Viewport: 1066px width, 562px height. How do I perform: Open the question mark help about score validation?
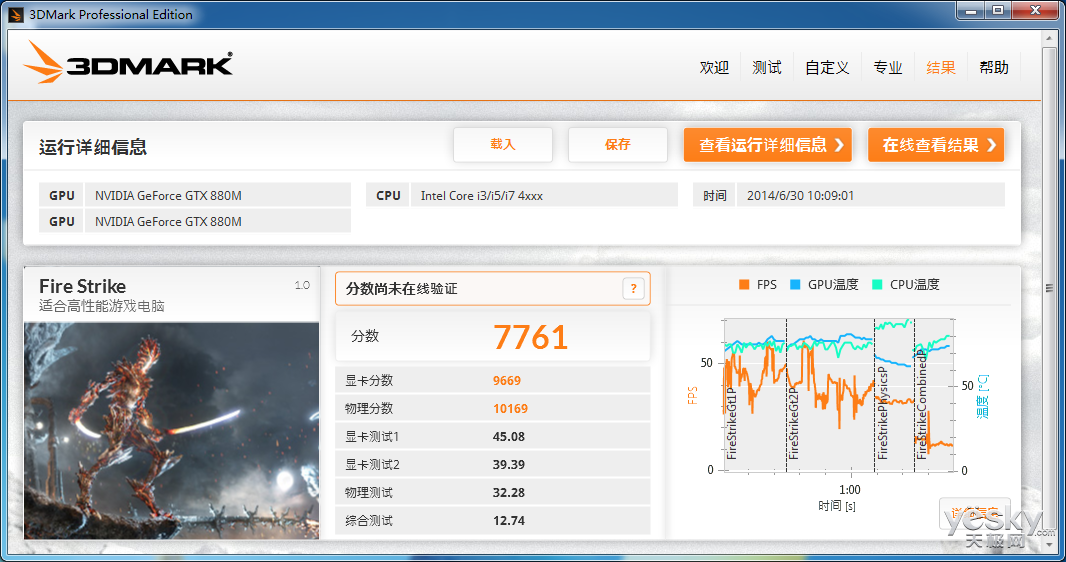[x=633, y=289]
